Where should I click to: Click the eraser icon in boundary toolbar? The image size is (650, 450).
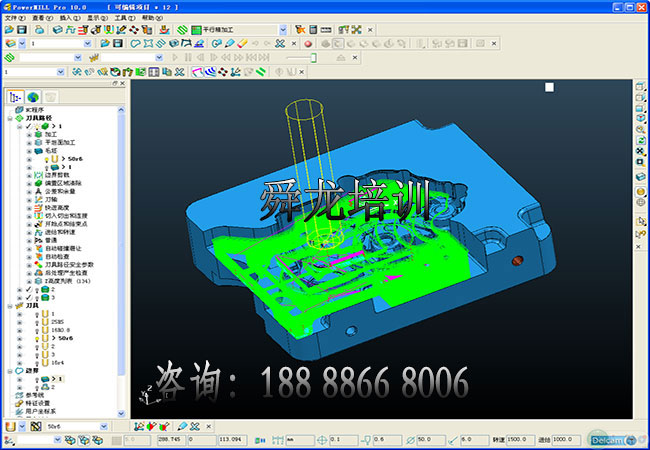pyautogui.click(x=243, y=44)
